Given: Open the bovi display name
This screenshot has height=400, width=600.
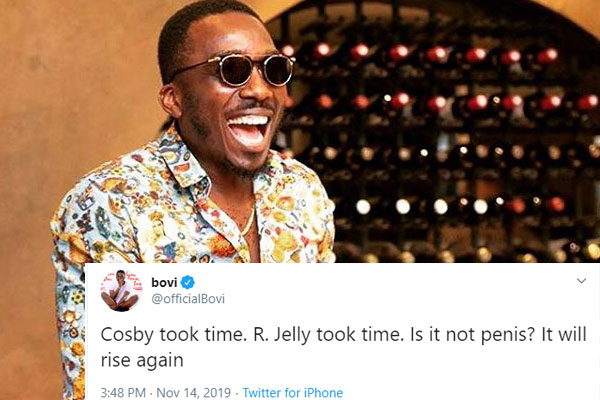Looking at the screenshot, I should pos(164,282).
